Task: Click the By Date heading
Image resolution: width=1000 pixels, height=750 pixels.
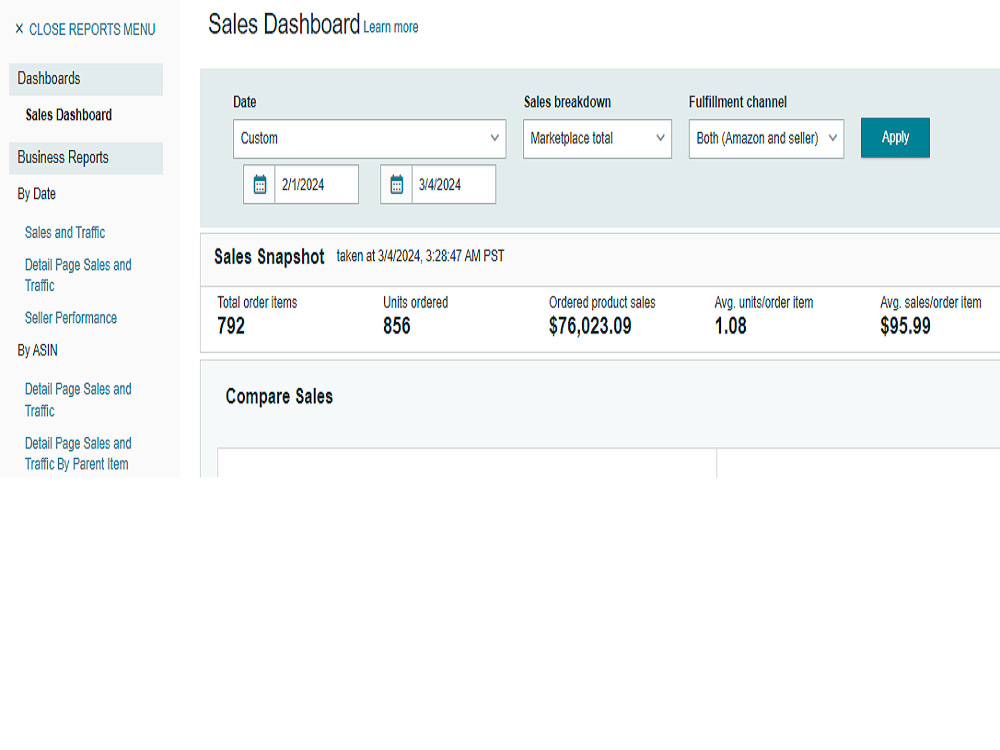Action: [x=36, y=194]
